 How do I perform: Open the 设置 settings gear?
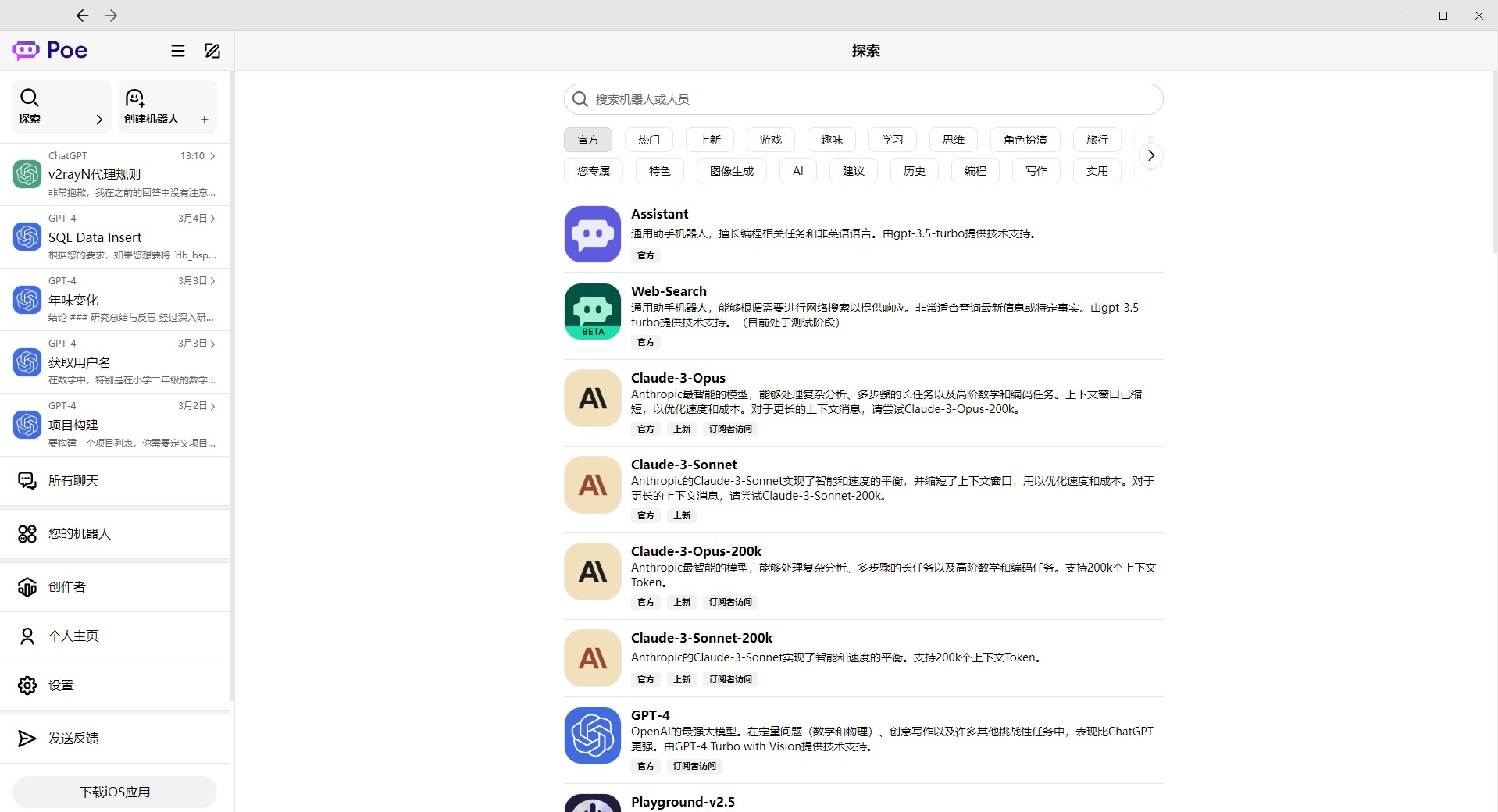tap(27, 686)
